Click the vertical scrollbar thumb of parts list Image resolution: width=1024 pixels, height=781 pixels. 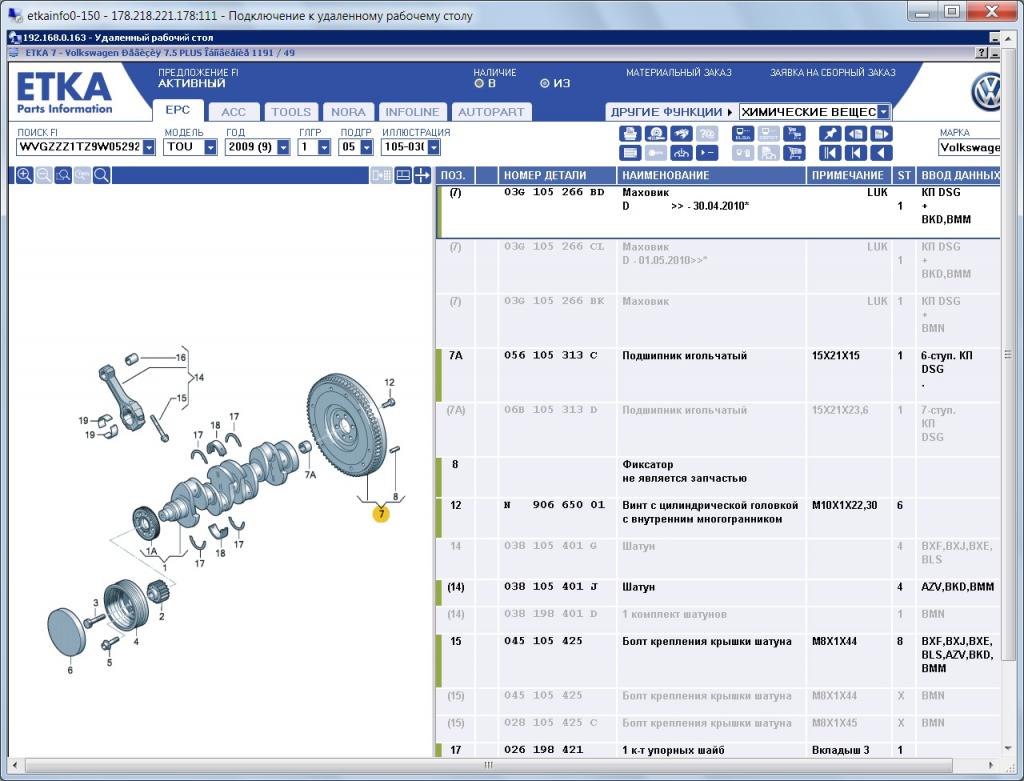(x=1008, y=355)
